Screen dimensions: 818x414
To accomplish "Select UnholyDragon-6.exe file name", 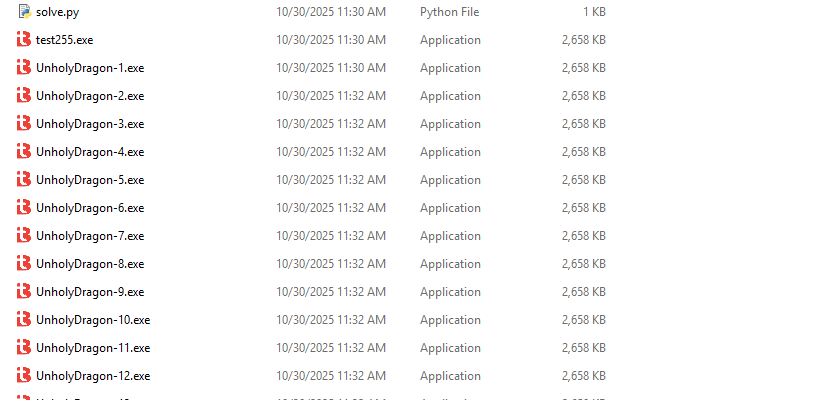I will pyautogui.click(x=90, y=208).
